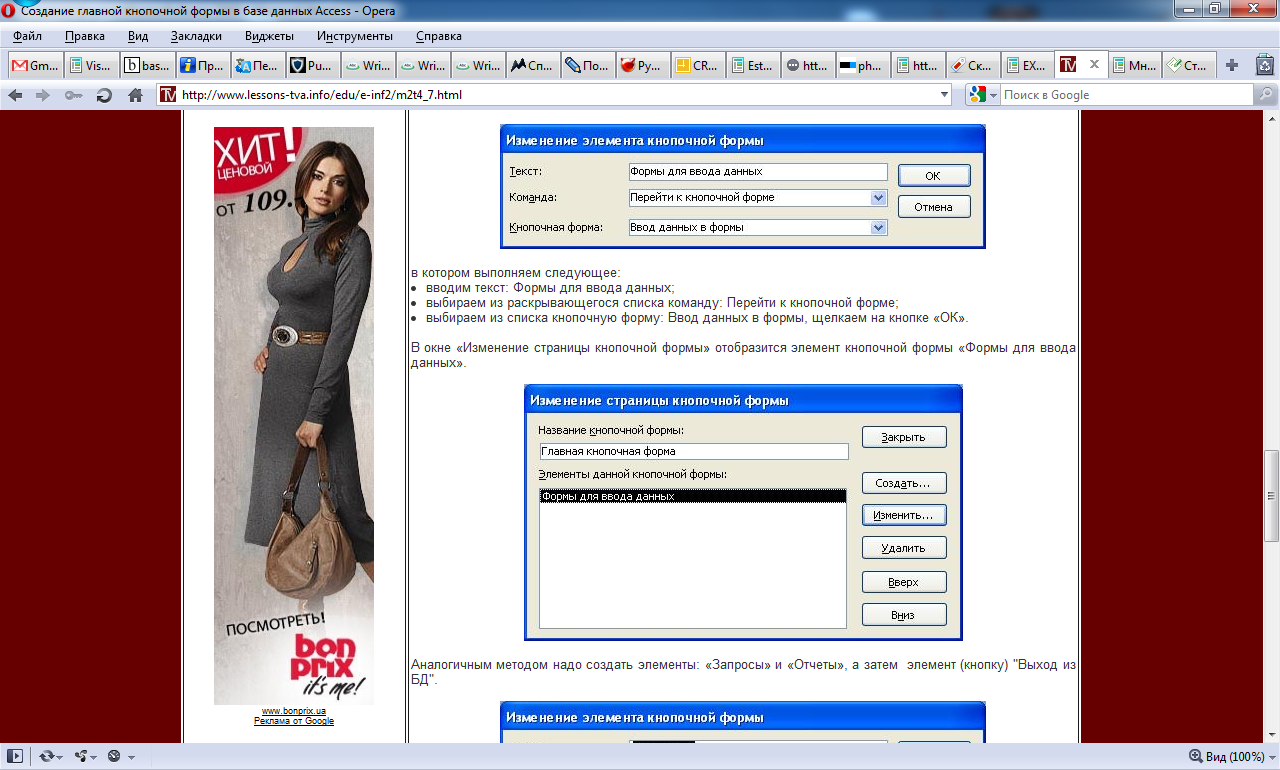Open the Инструменты menu
The image size is (1280, 770).
(355, 36)
